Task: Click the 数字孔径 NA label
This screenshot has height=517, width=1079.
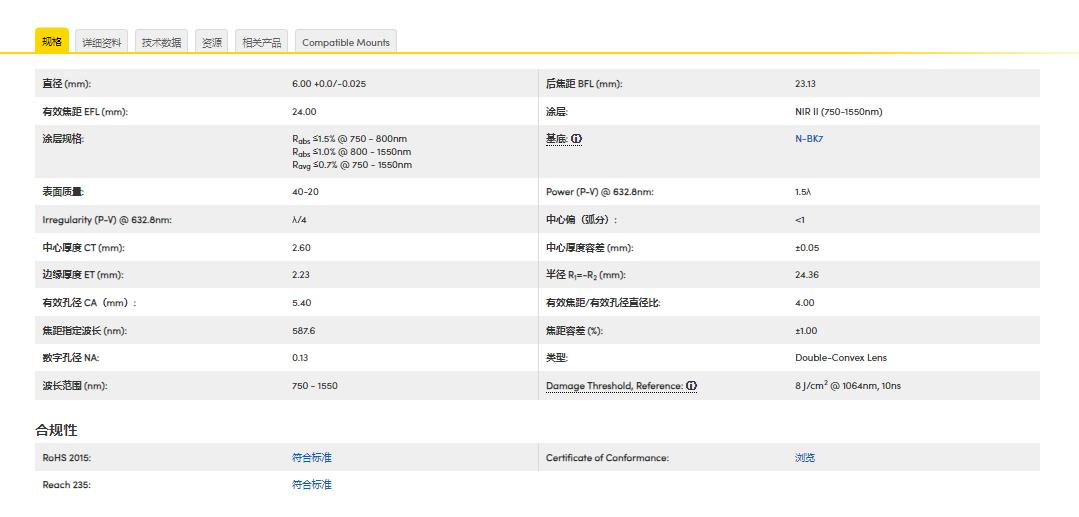Action: coord(71,358)
